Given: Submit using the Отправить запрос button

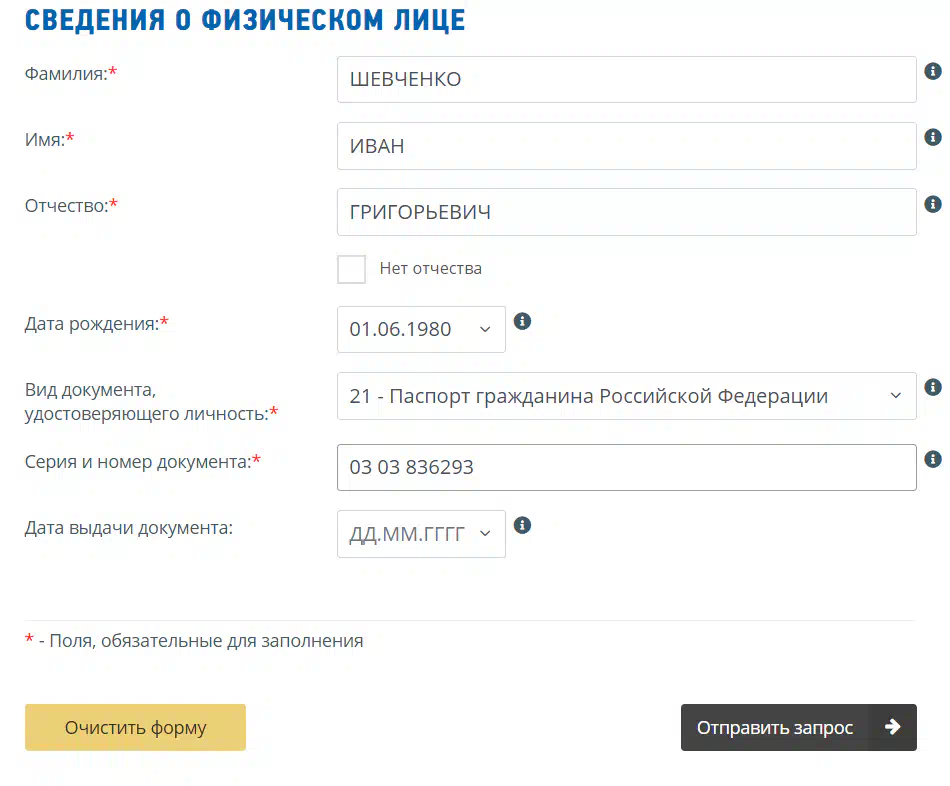Looking at the screenshot, I should click(x=799, y=727).
